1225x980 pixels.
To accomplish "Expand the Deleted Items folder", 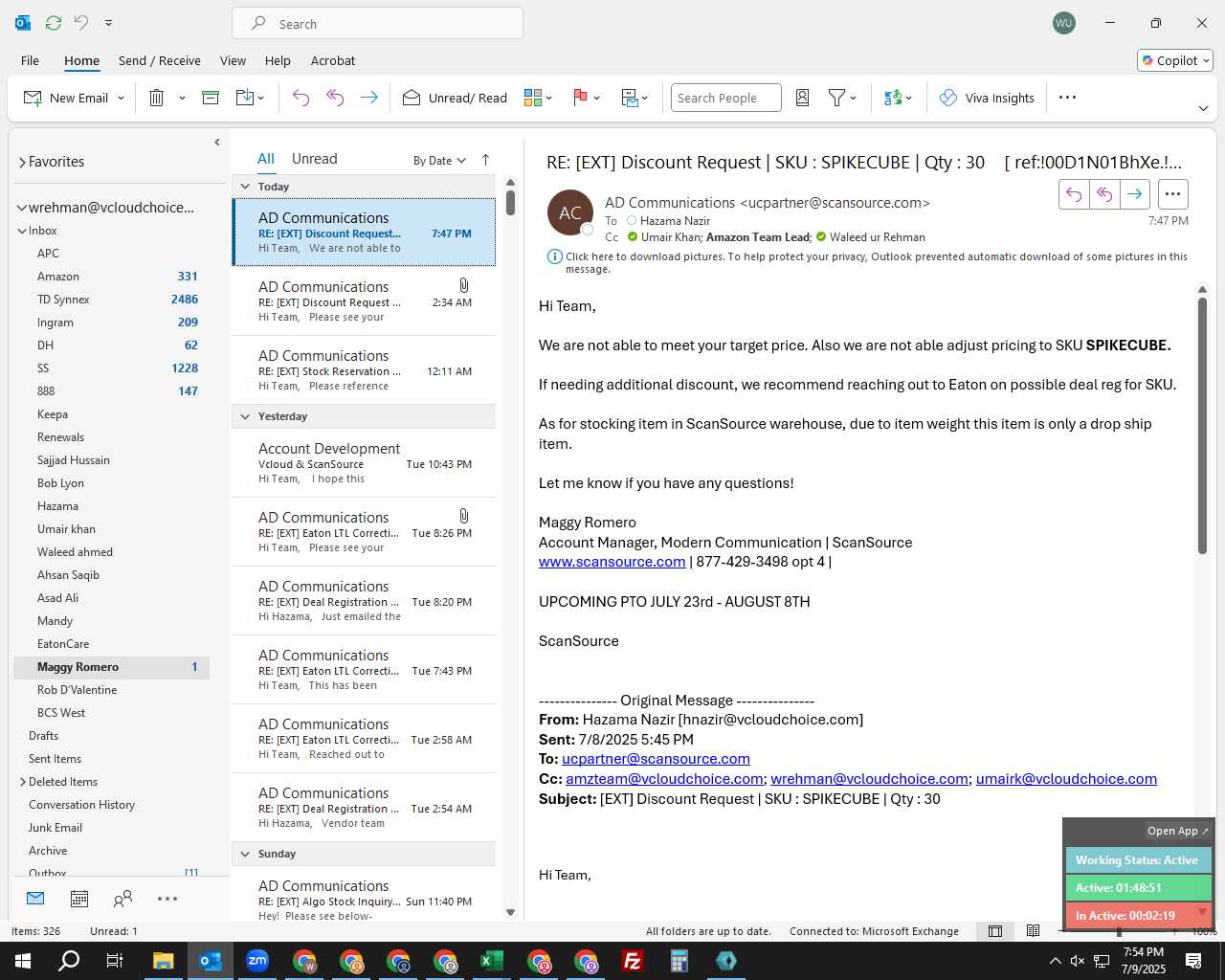I will pos(23,782).
